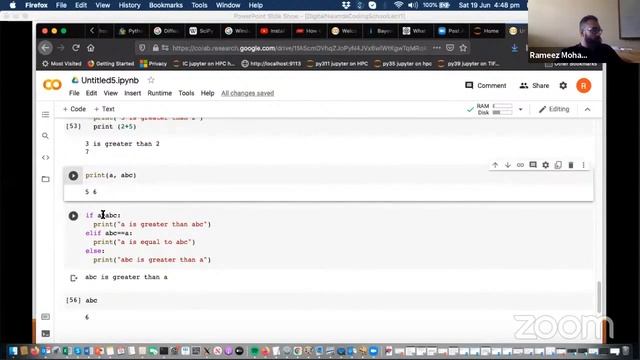The image size is (640, 360).
Task: Open the Getting Started bookmark
Action: 111,64
